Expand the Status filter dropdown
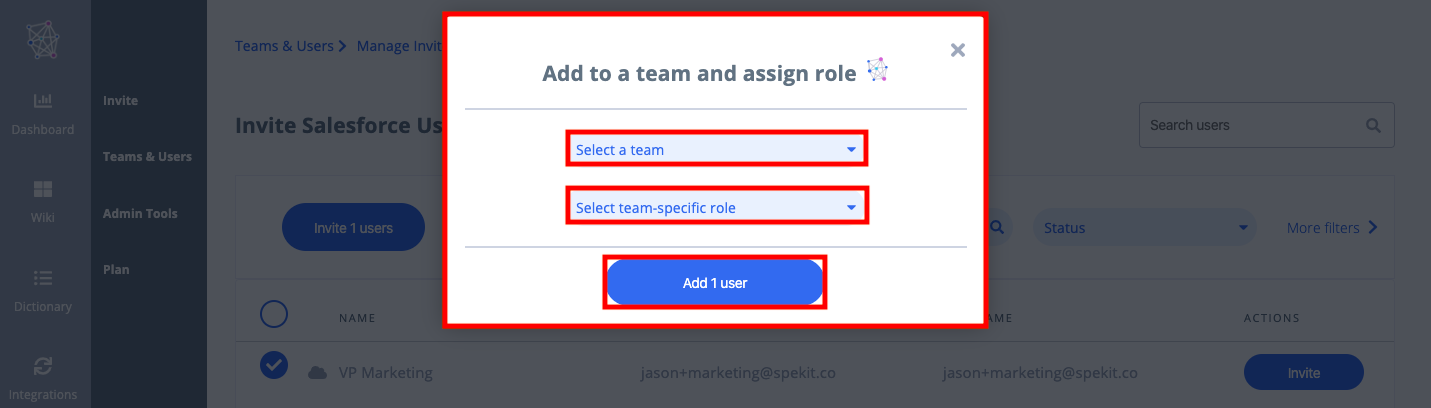Image resolution: width=1431 pixels, height=408 pixels. click(1144, 228)
